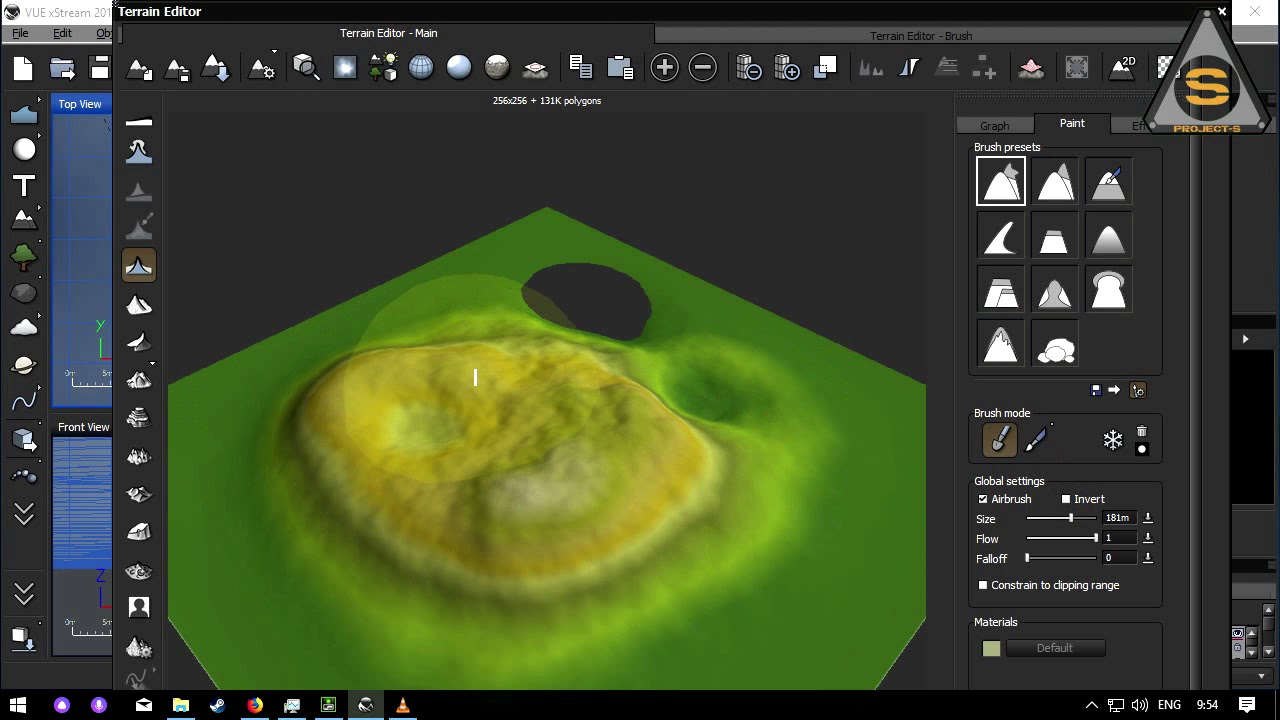Click the Top View panel title

[80, 104]
